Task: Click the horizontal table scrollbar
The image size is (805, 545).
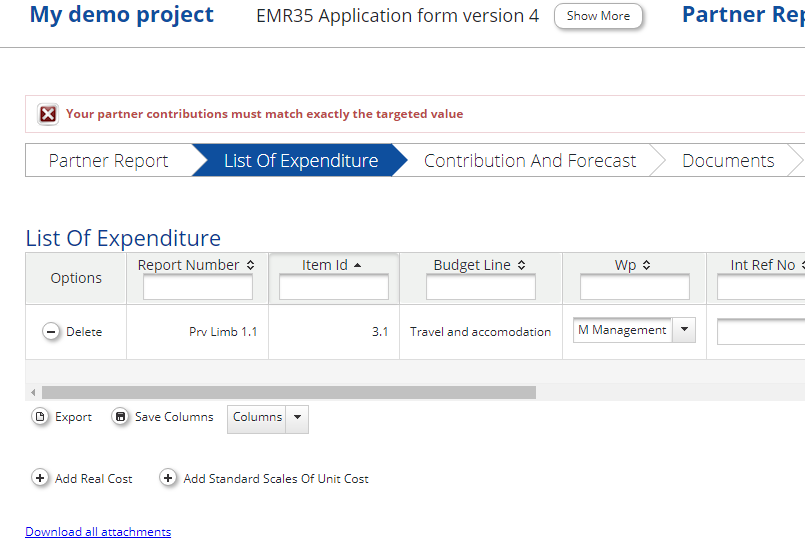Action: pos(288,393)
